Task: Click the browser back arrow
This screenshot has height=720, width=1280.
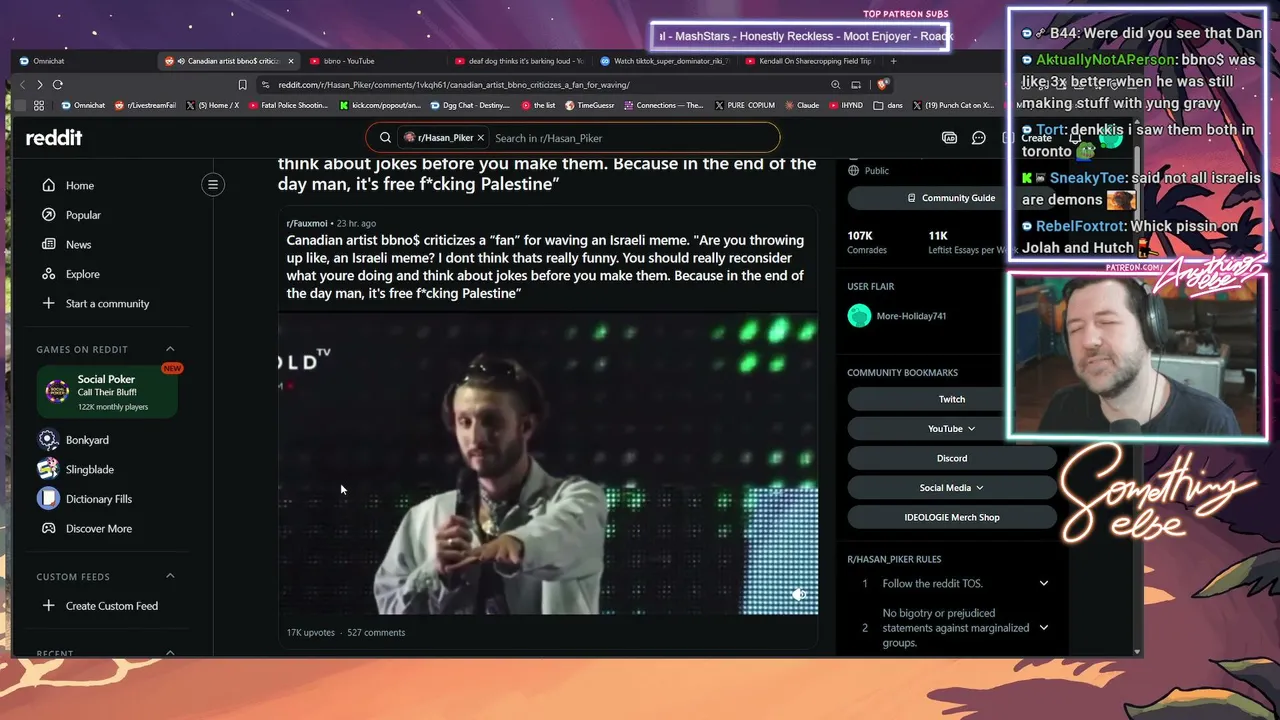Action: [22, 85]
